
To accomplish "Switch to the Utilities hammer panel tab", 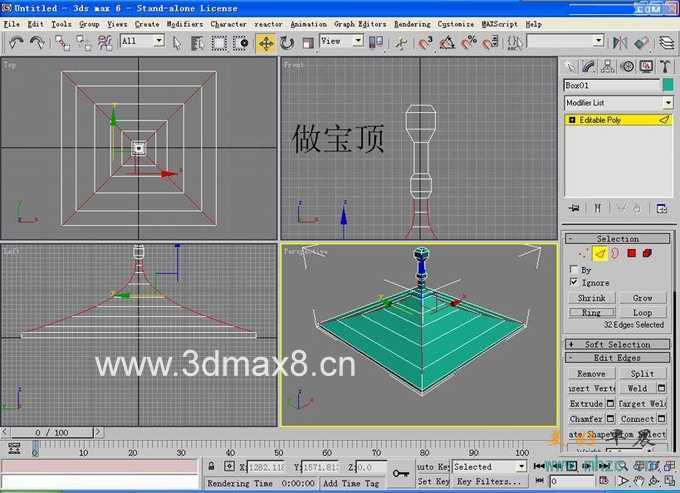I will [665, 67].
